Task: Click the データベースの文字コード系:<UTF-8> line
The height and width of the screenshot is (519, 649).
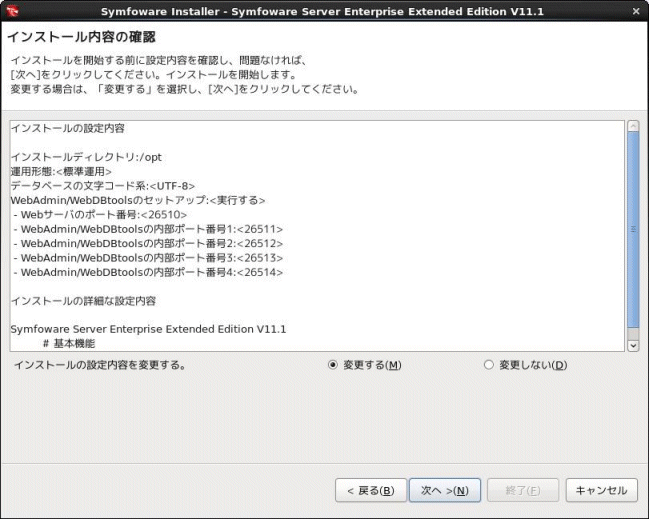Action: pyautogui.click(x=103, y=186)
